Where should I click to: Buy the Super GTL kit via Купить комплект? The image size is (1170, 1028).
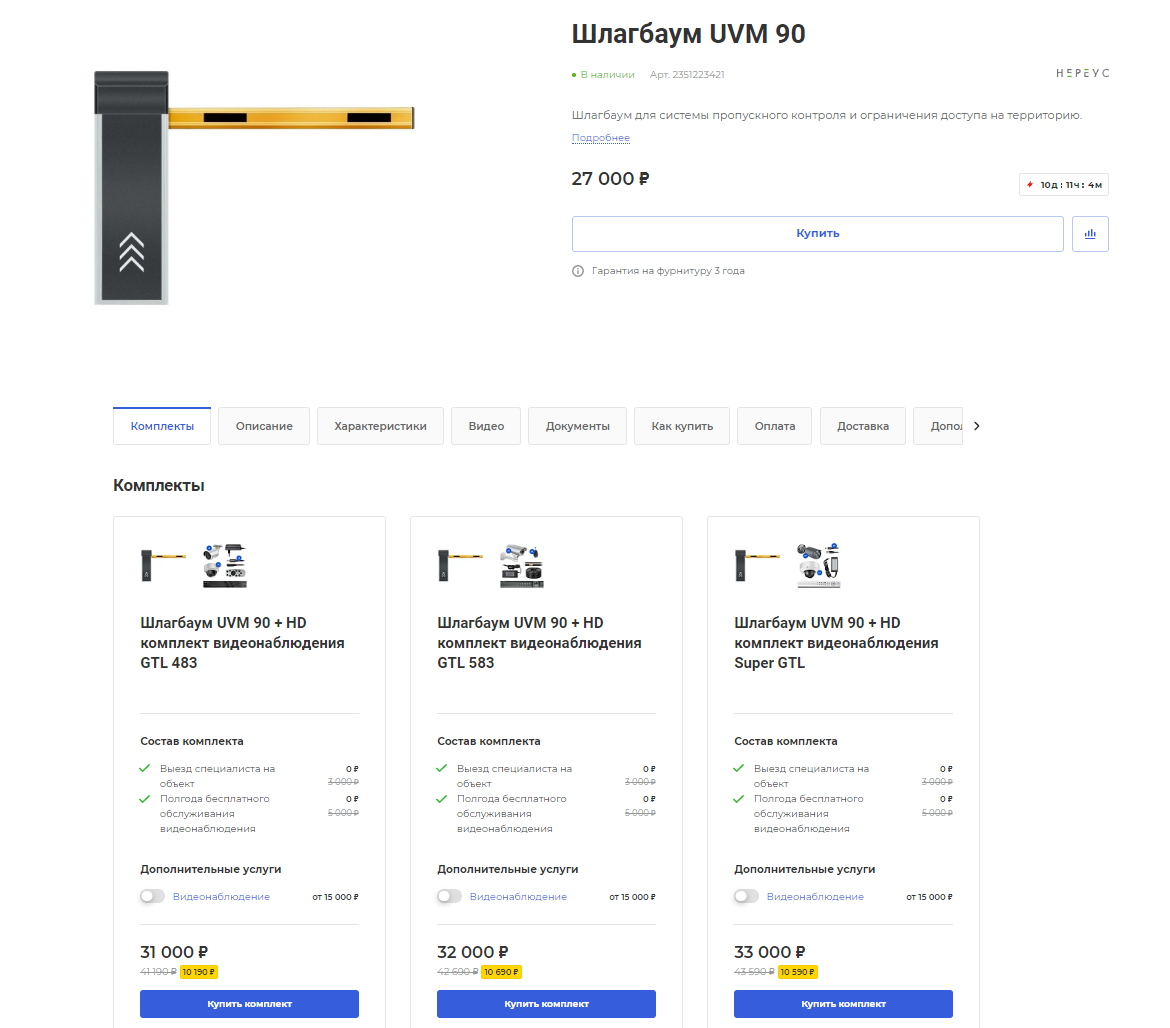point(843,1004)
